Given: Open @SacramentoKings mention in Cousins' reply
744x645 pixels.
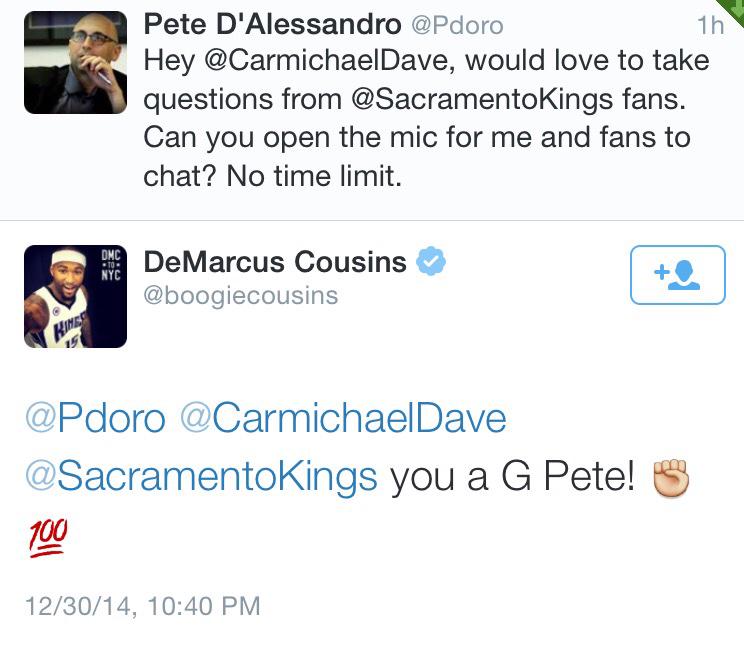Looking at the screenshot, I should point(202,477).
